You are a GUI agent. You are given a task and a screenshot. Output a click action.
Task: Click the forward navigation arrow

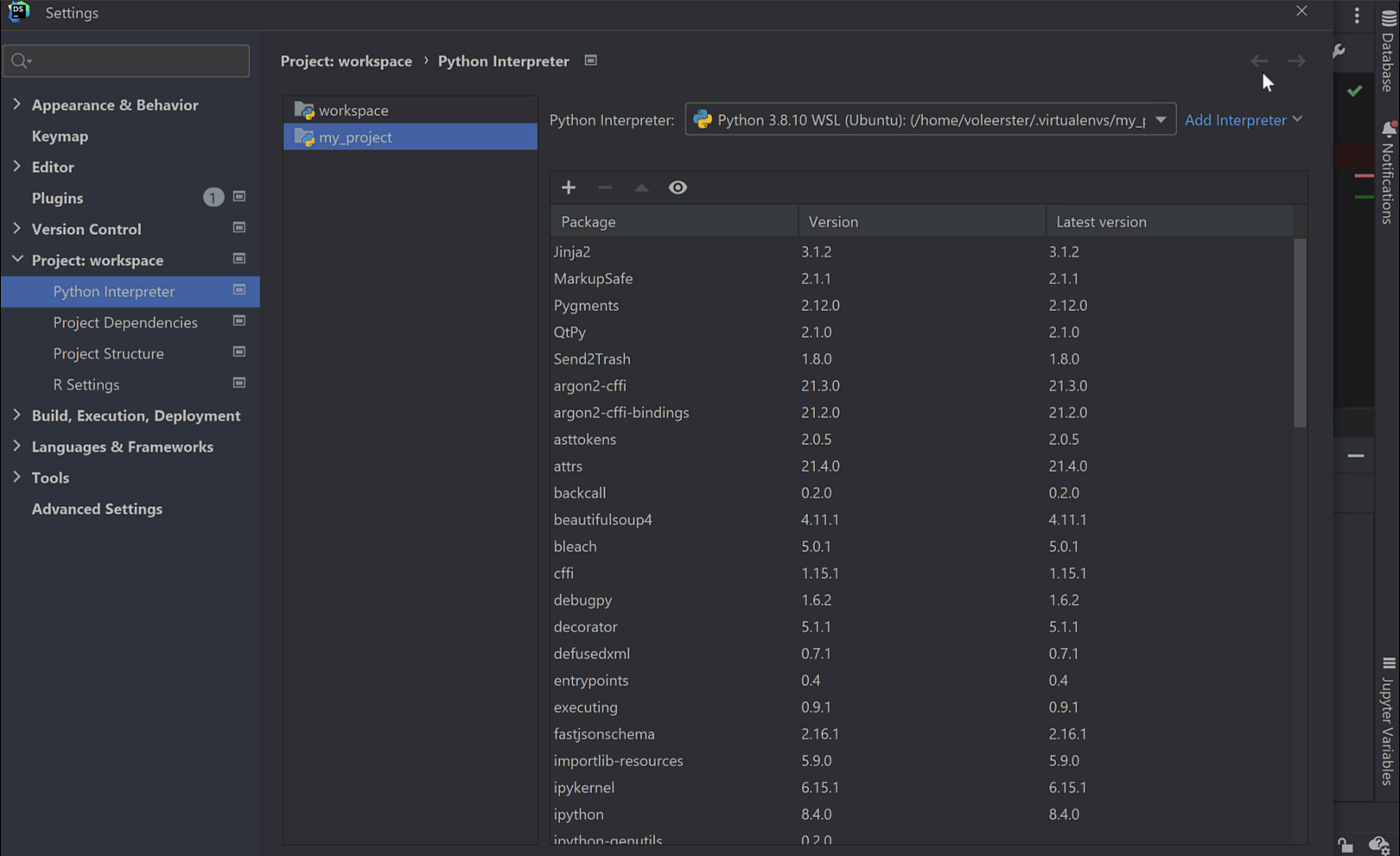tap(1296, 60)
